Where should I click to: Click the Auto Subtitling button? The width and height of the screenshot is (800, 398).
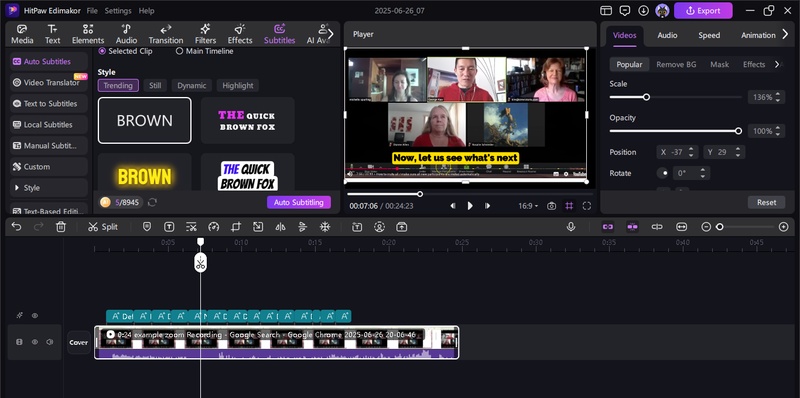pos(298,203)
